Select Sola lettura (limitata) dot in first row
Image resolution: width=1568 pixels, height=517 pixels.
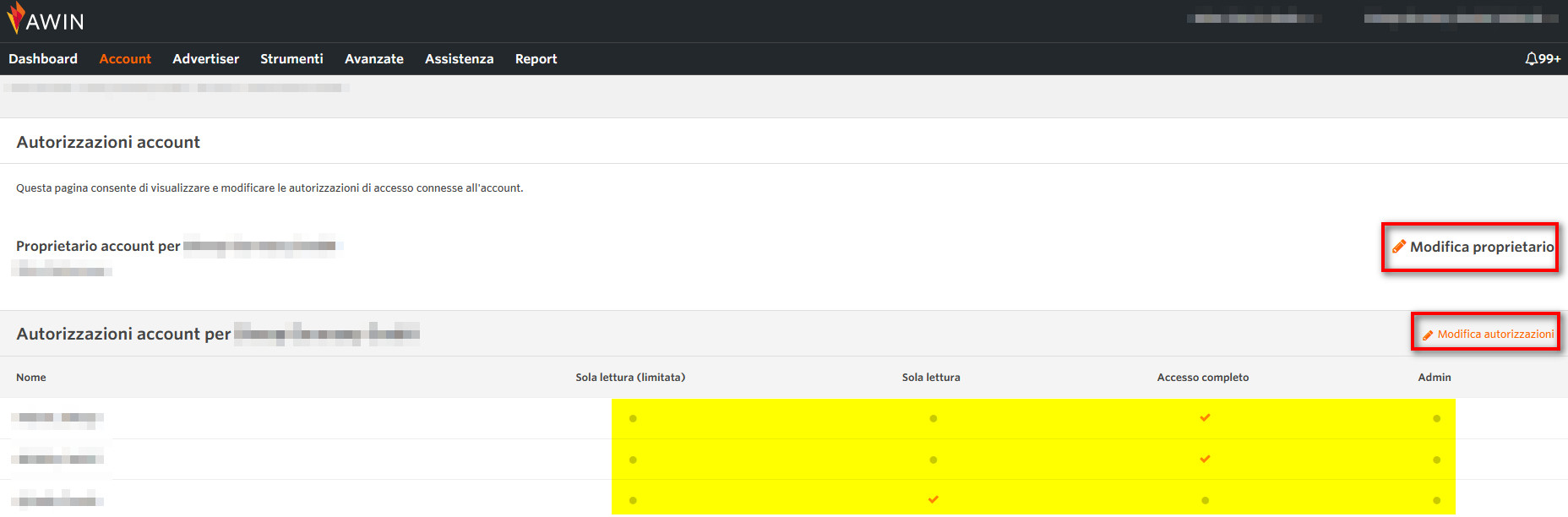click(633, 418)
